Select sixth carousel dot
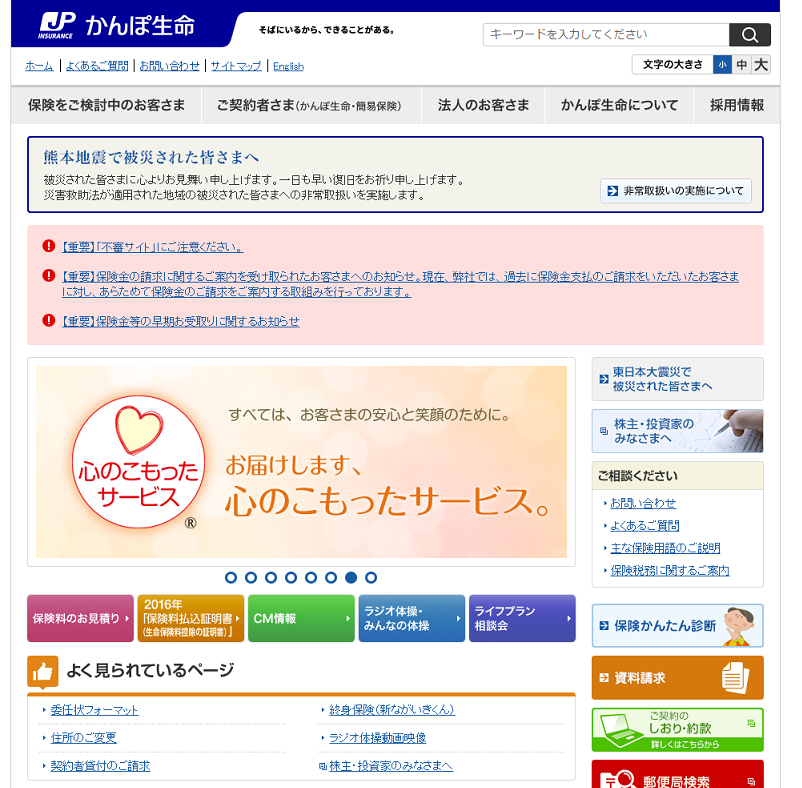 (331, 577)
